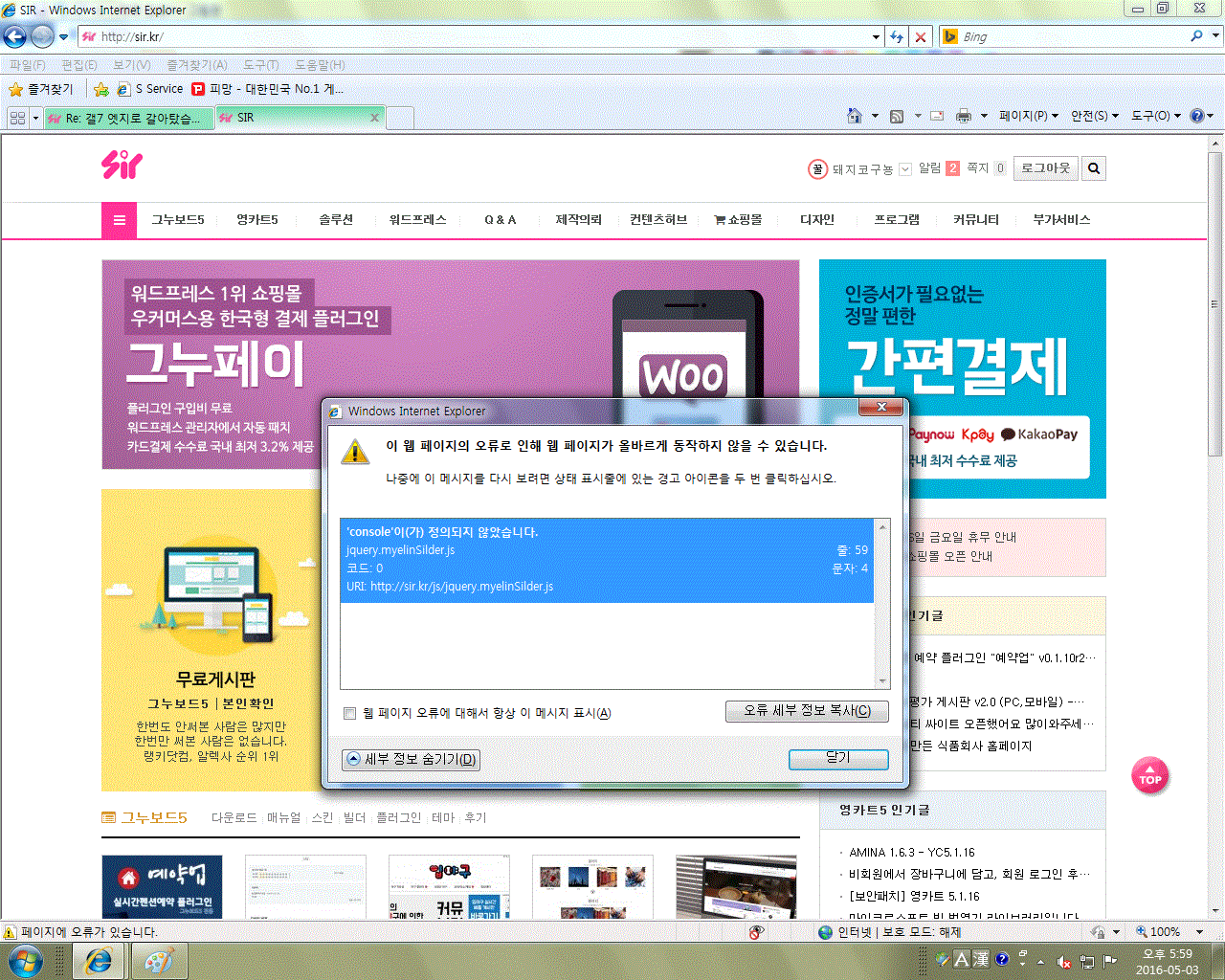
Task: Click the 오류 세부 정보 복사(C) button
Action: [807, 711]
